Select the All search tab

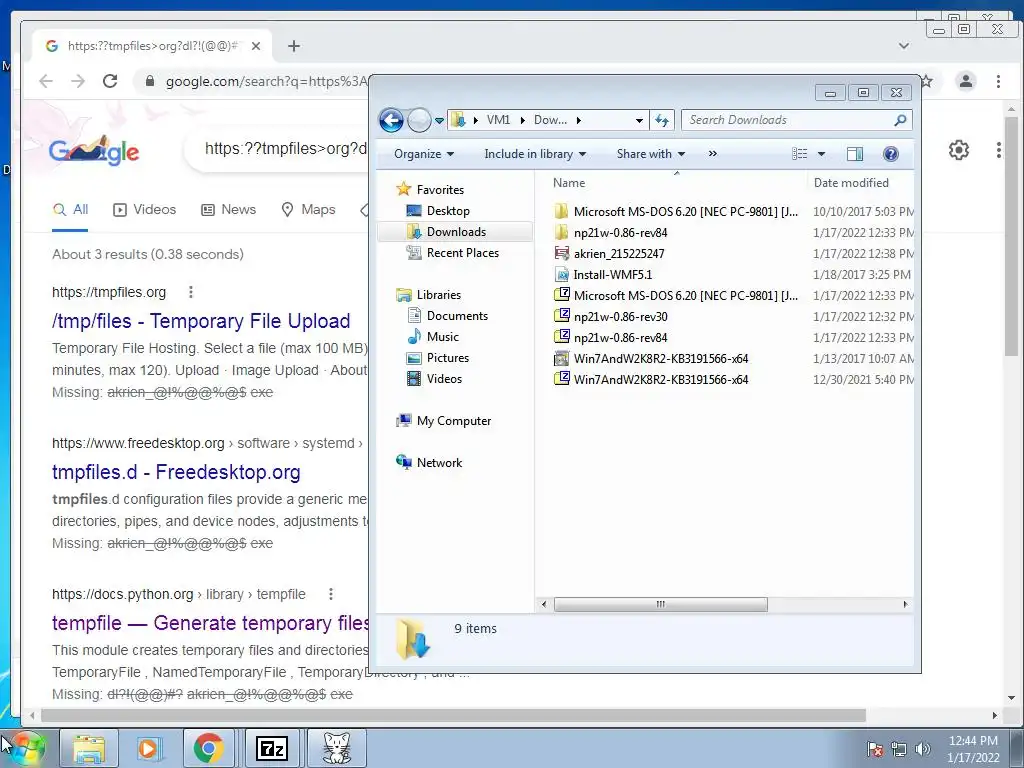click(71, 210)
